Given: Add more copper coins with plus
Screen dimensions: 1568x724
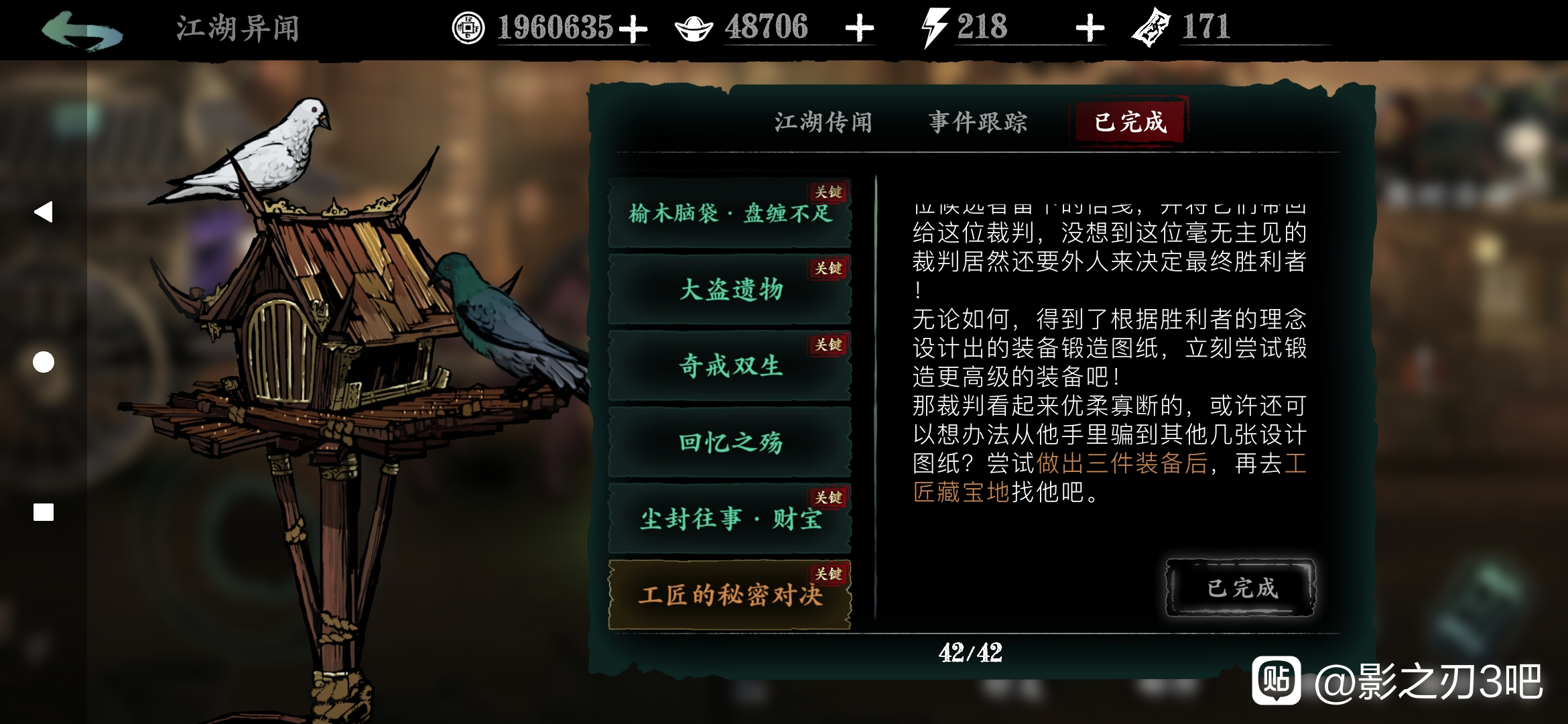Looking at the screenshot, I should coord(633,29).
